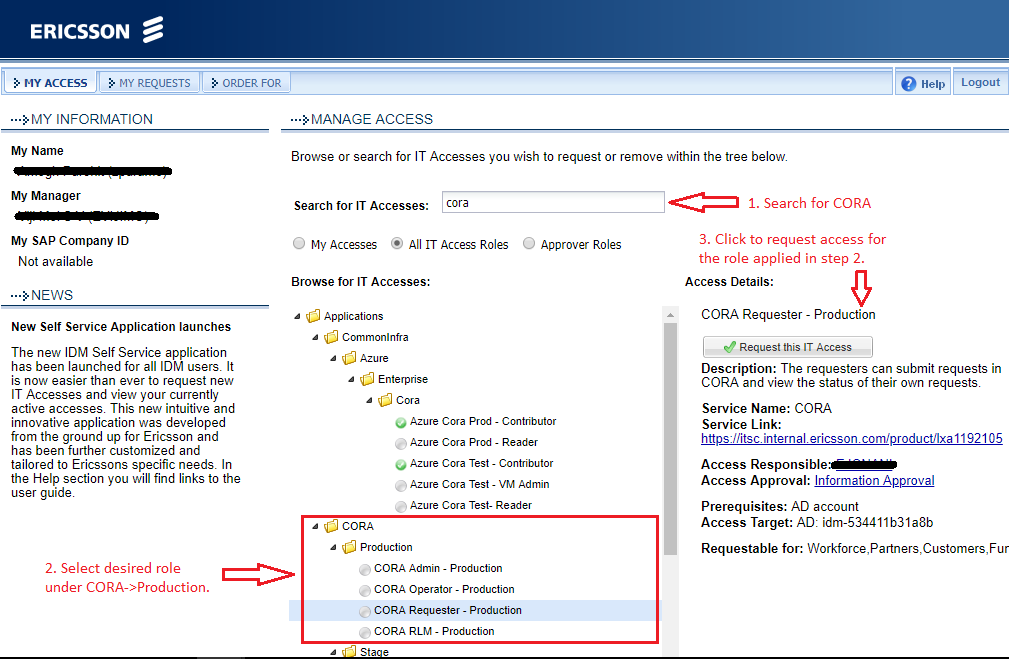Viewport: 1009px width, 660px height.
Task: Click the Applications folder icon
Action: [313, 316]
